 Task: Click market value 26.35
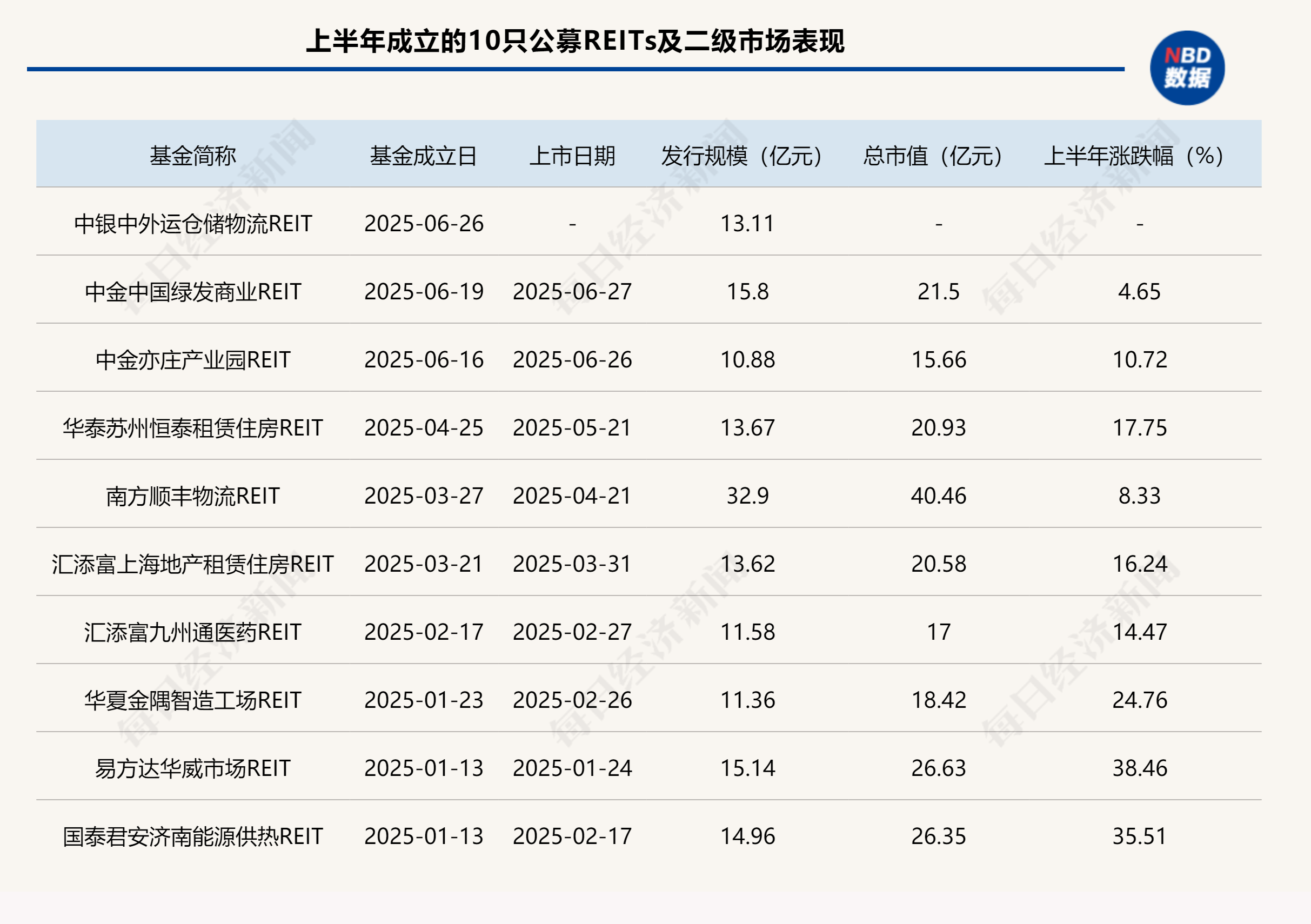[x=939, y=836]
